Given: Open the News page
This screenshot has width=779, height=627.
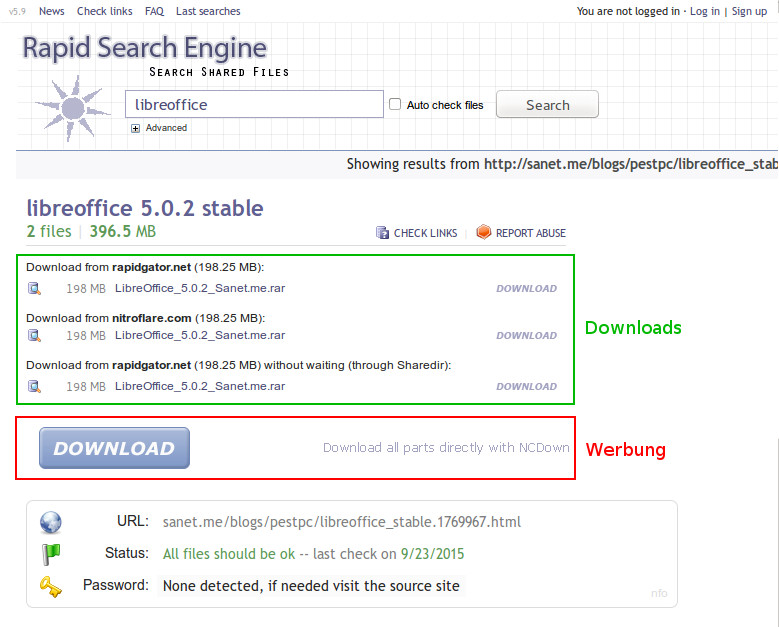Looking at the screenshot, I should tap(52, 11).
